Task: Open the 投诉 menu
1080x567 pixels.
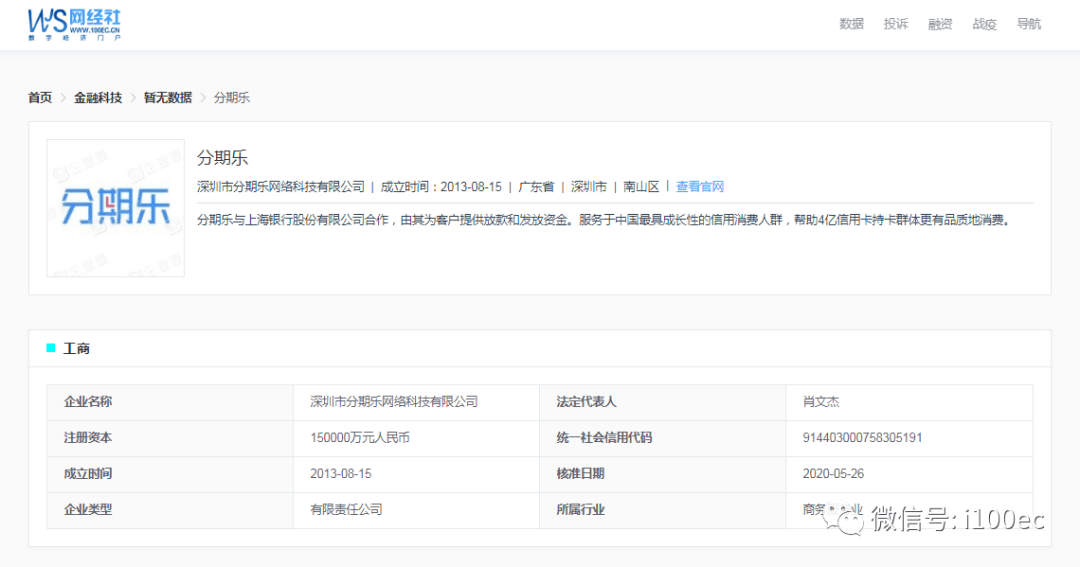Action: 895,24
